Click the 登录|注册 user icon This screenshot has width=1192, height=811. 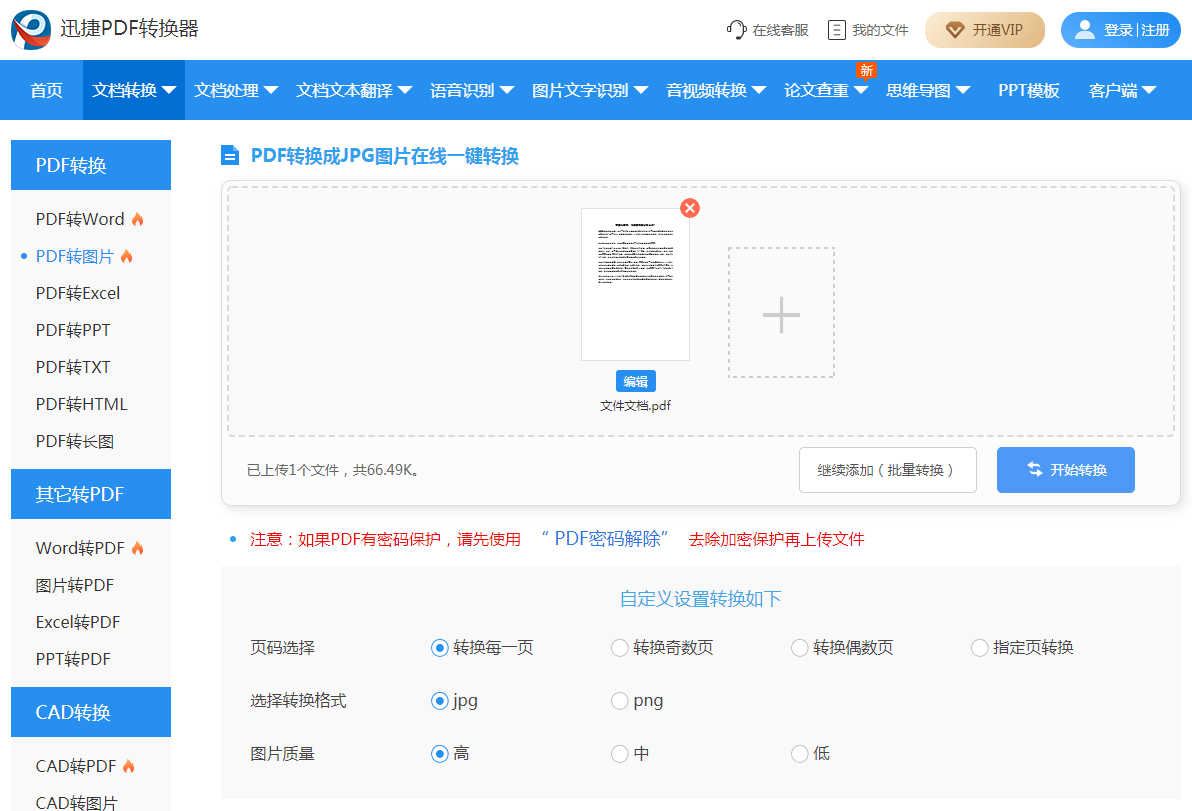point(1084,29)
